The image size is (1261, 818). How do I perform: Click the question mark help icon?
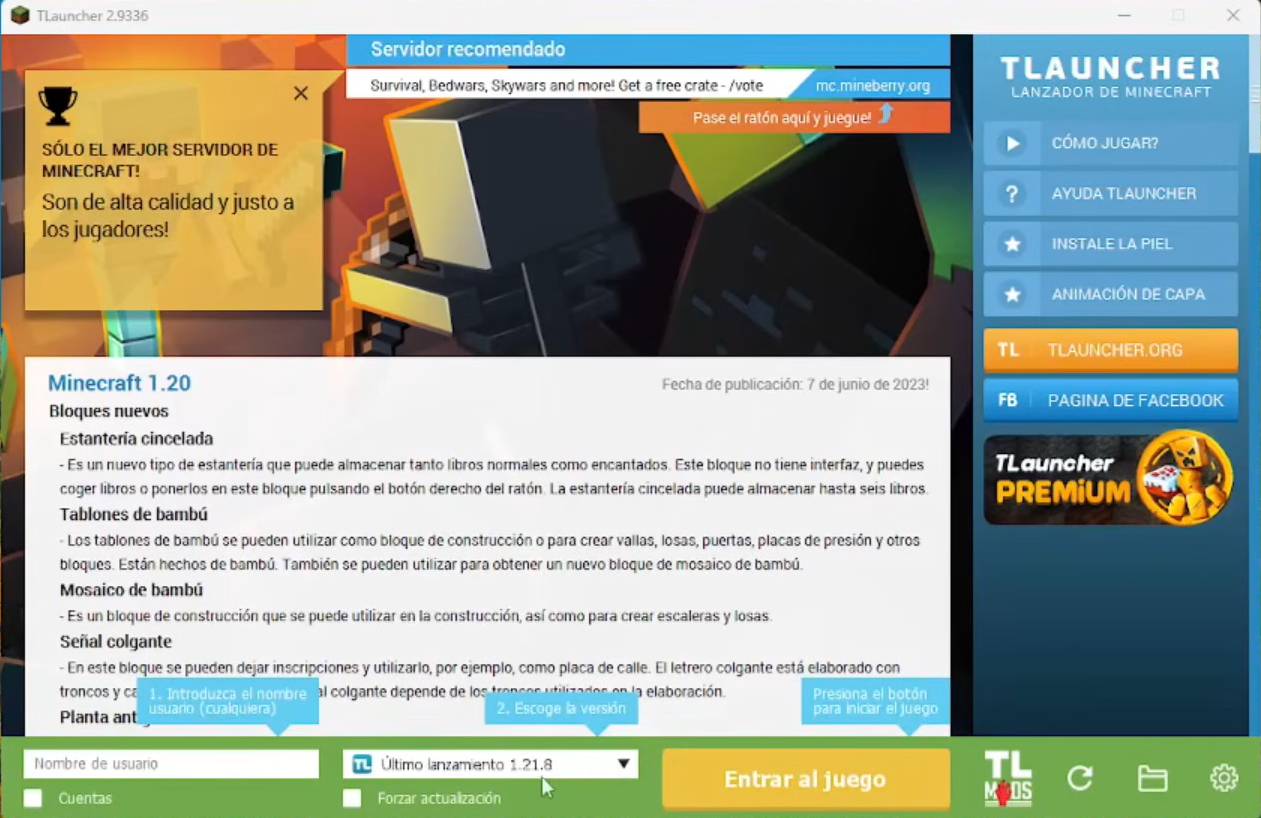[1012, 194]
